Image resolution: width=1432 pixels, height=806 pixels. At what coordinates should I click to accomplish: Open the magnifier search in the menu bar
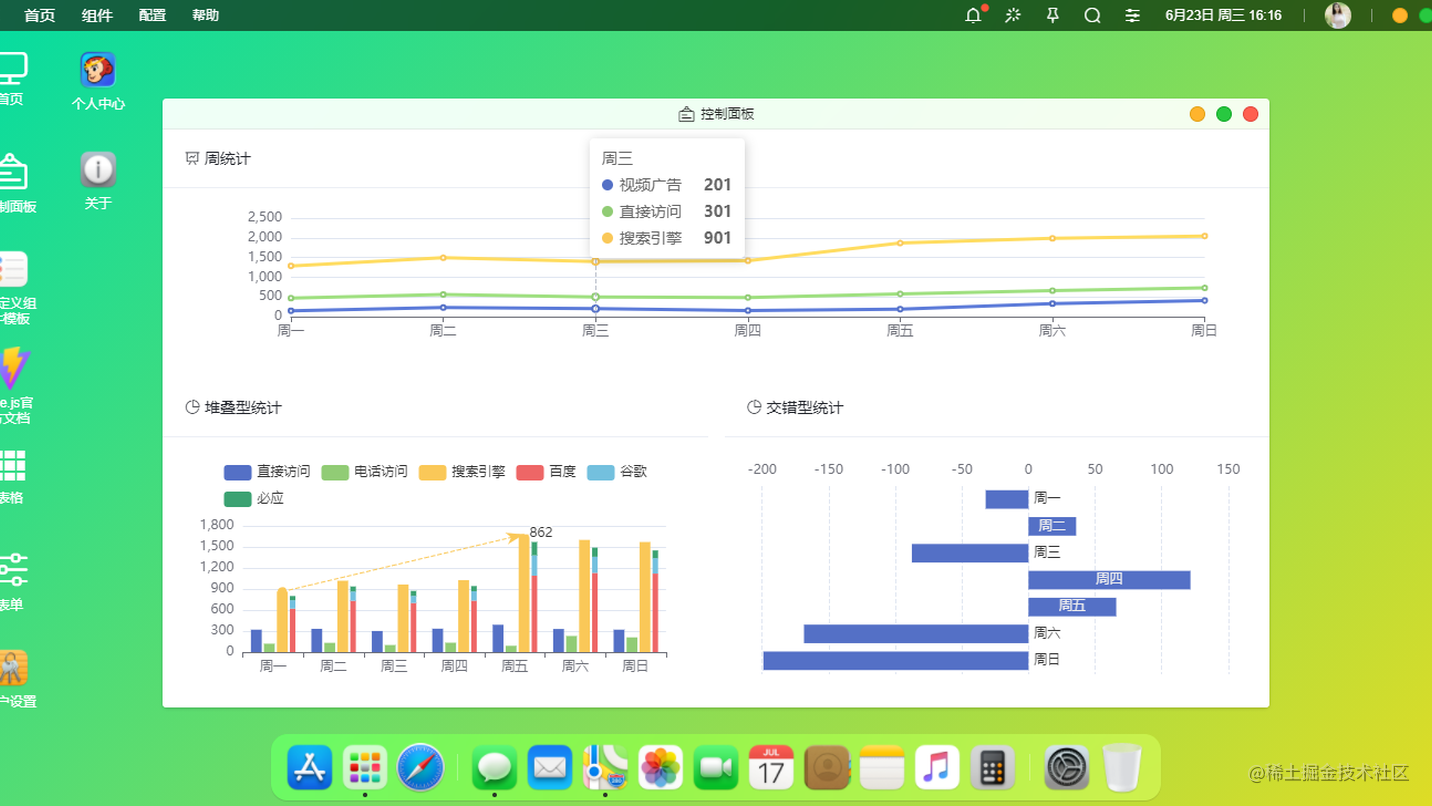(1092, 15)
